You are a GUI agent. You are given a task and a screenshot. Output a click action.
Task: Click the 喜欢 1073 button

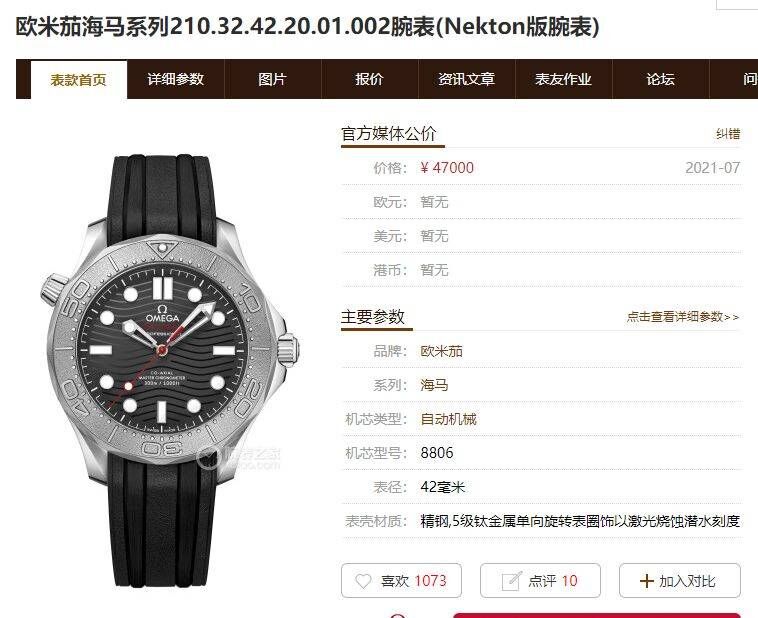pyautogui.click(x=401, y=580)
